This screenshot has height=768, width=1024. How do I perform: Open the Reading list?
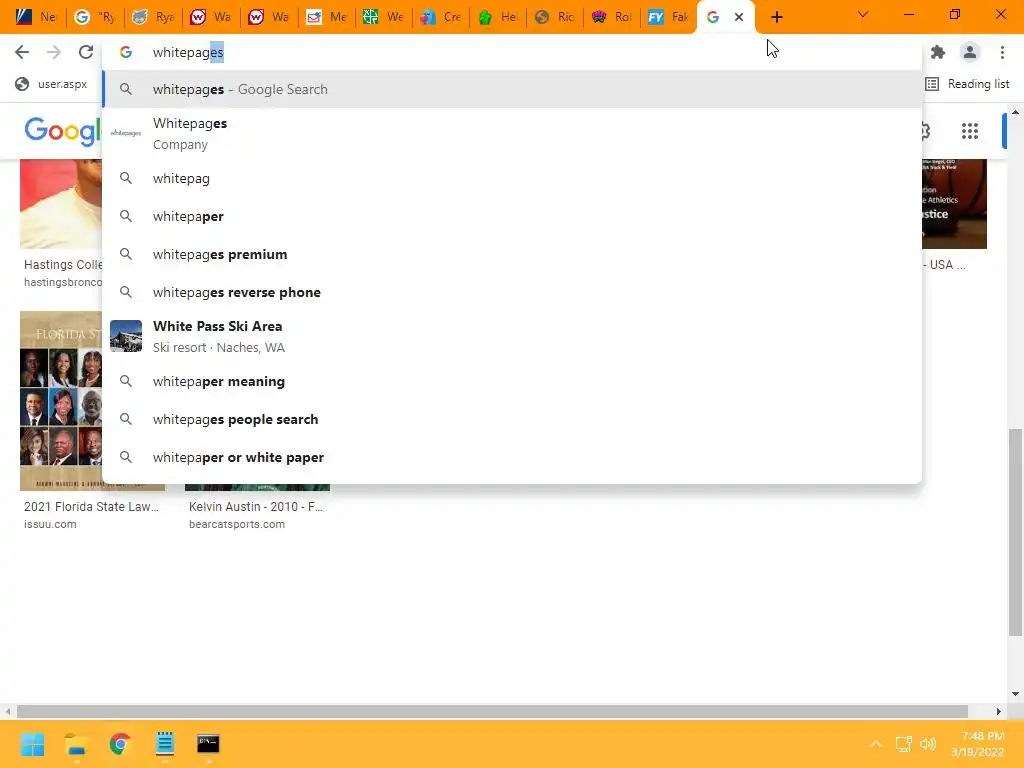tap(967, 84)
